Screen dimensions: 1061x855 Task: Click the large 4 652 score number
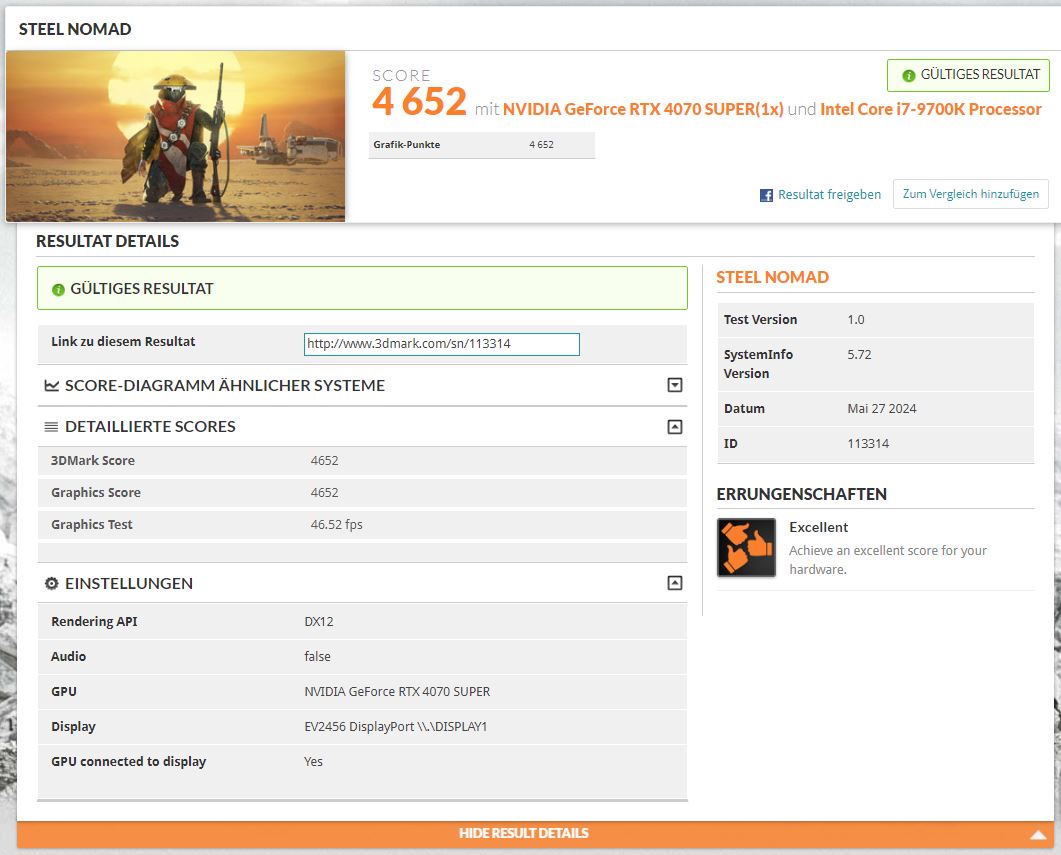[420, 101]
